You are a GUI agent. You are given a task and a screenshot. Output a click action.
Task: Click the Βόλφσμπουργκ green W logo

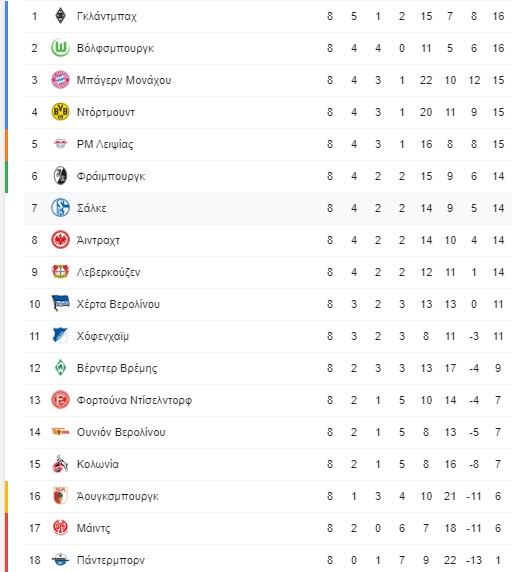[x=60, y=48]
